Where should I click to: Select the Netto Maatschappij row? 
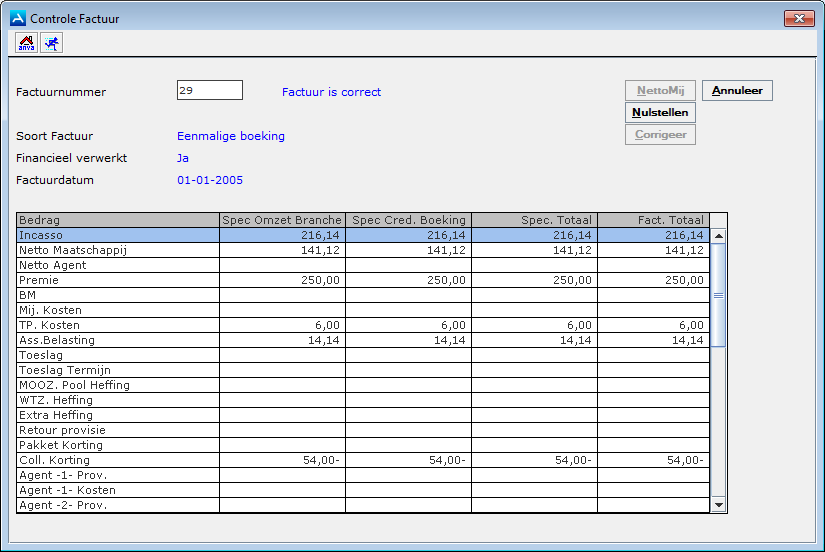point(118,250)
